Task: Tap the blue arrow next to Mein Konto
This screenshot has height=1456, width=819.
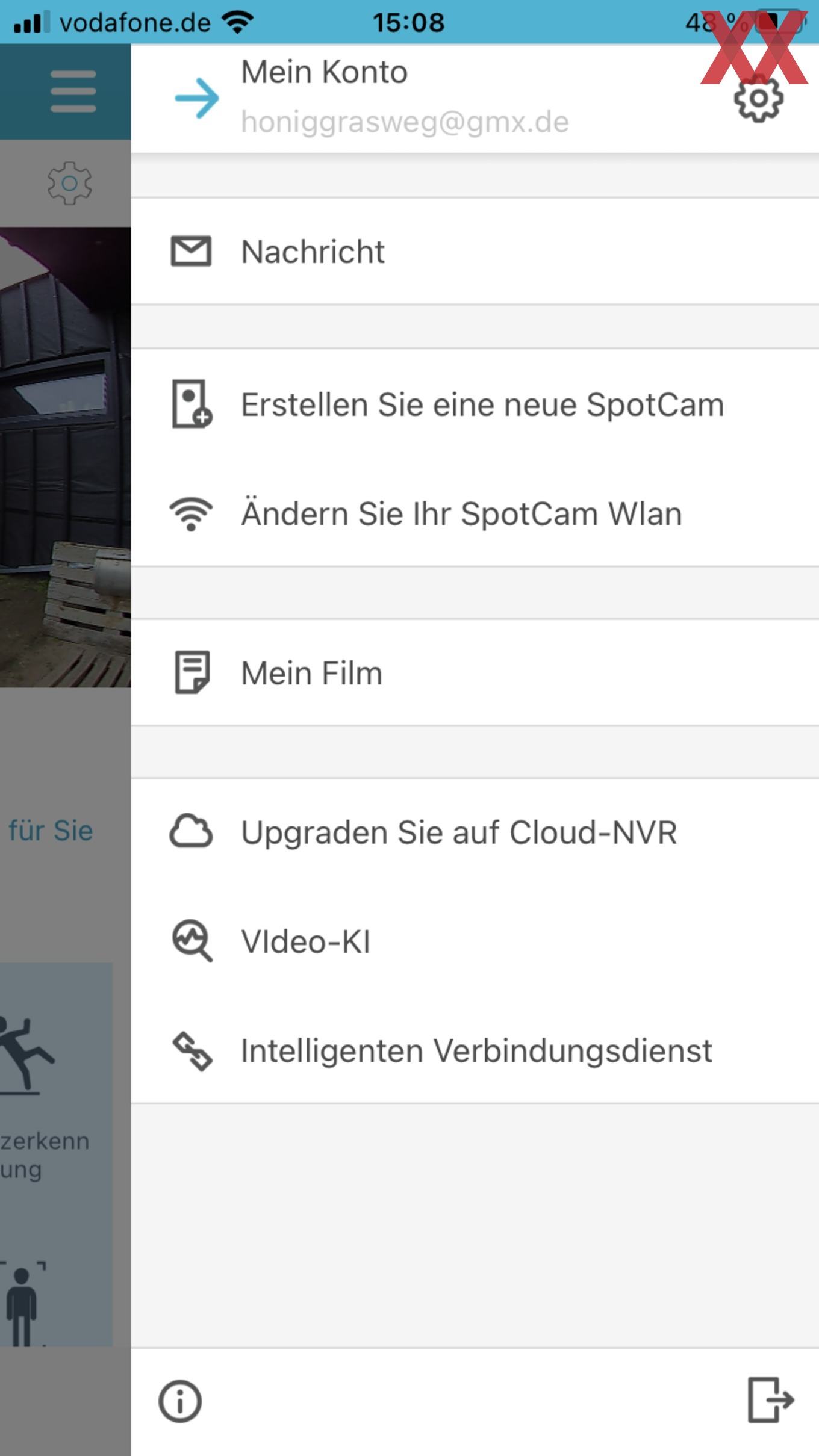Action: tap(197, 98)
